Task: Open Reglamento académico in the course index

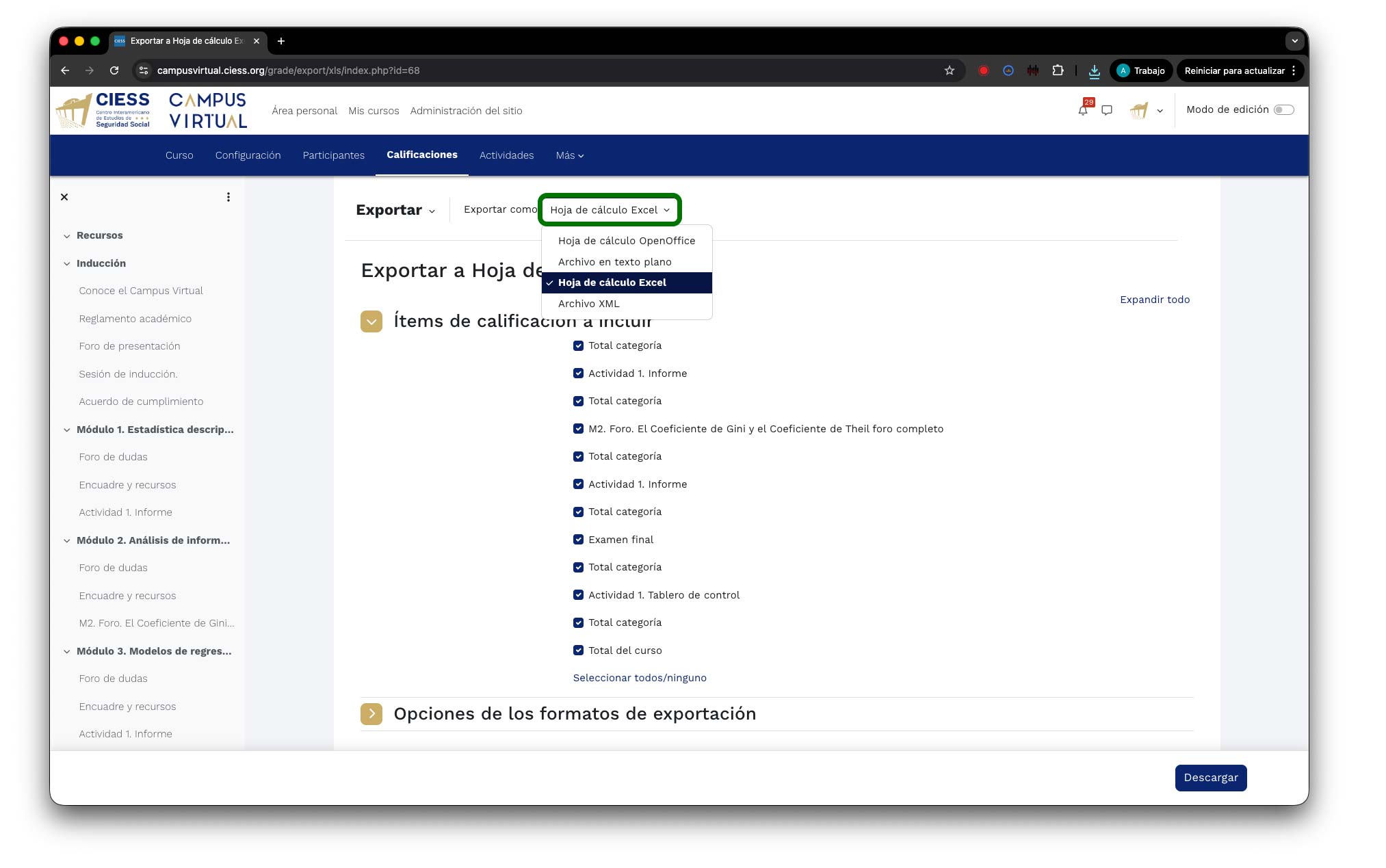Action: pos(135,319)
